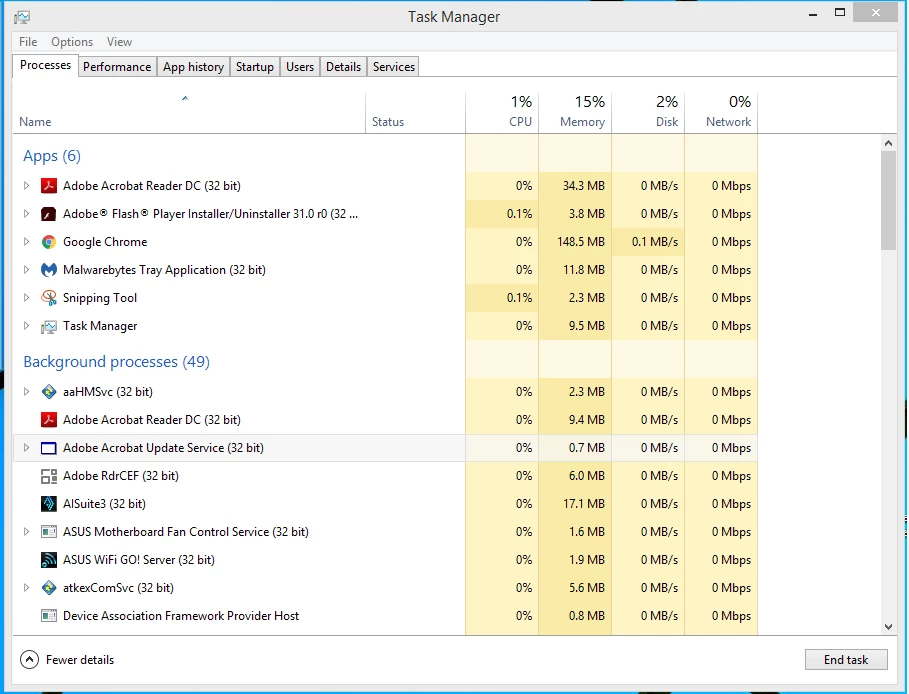Click Acrobat Reader app's 34.3 MB memory value
Image resolution: width=909 pixels, height=694 pixels.
[584, 186]
